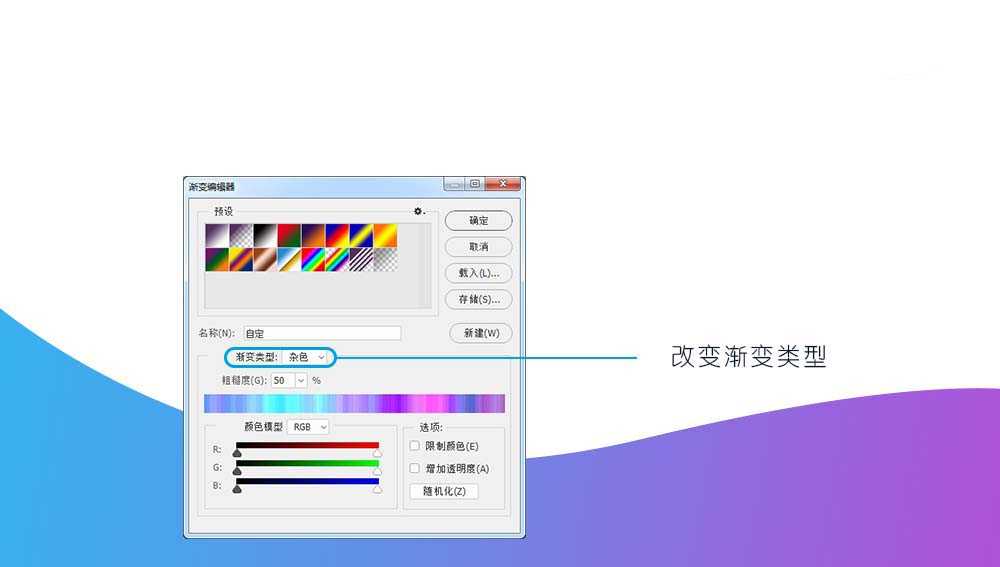Close the 渐变编辑器 dialog window
Viewport: 1000px width, 567px height.
point(503,184)
